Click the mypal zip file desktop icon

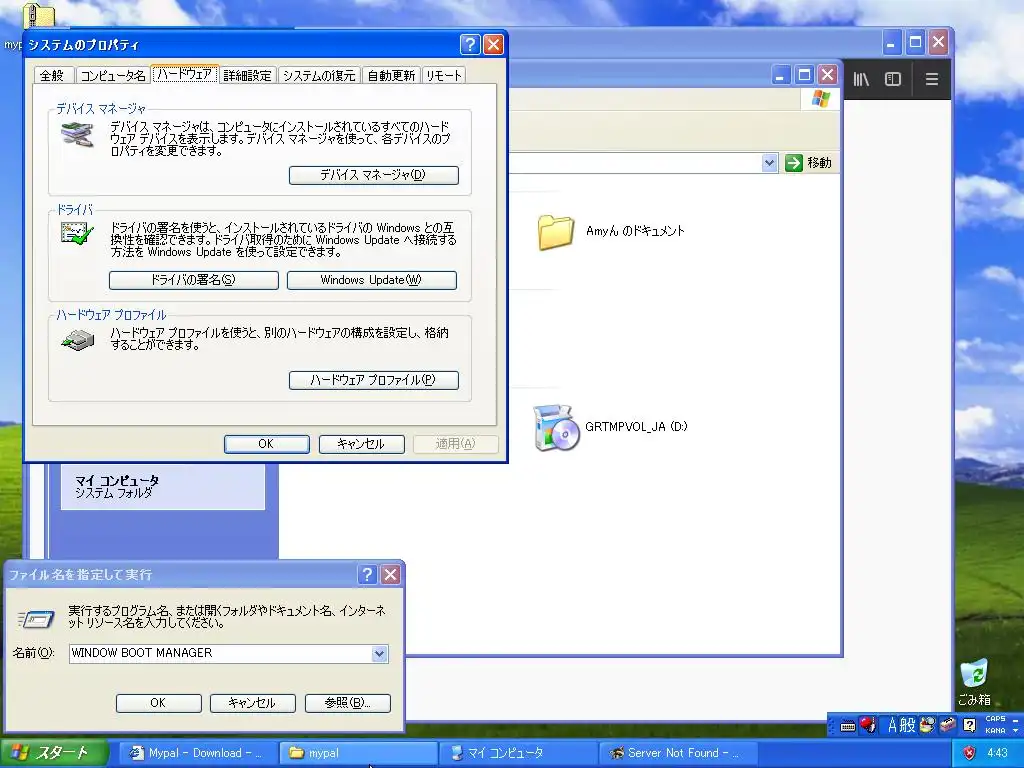point(39,14)
